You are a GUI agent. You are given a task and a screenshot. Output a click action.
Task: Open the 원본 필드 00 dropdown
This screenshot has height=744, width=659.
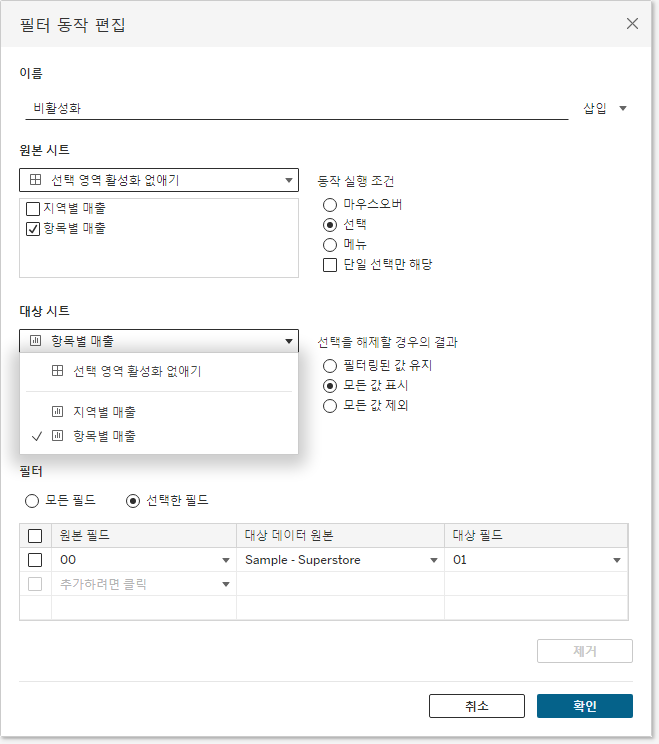(226, 560)
